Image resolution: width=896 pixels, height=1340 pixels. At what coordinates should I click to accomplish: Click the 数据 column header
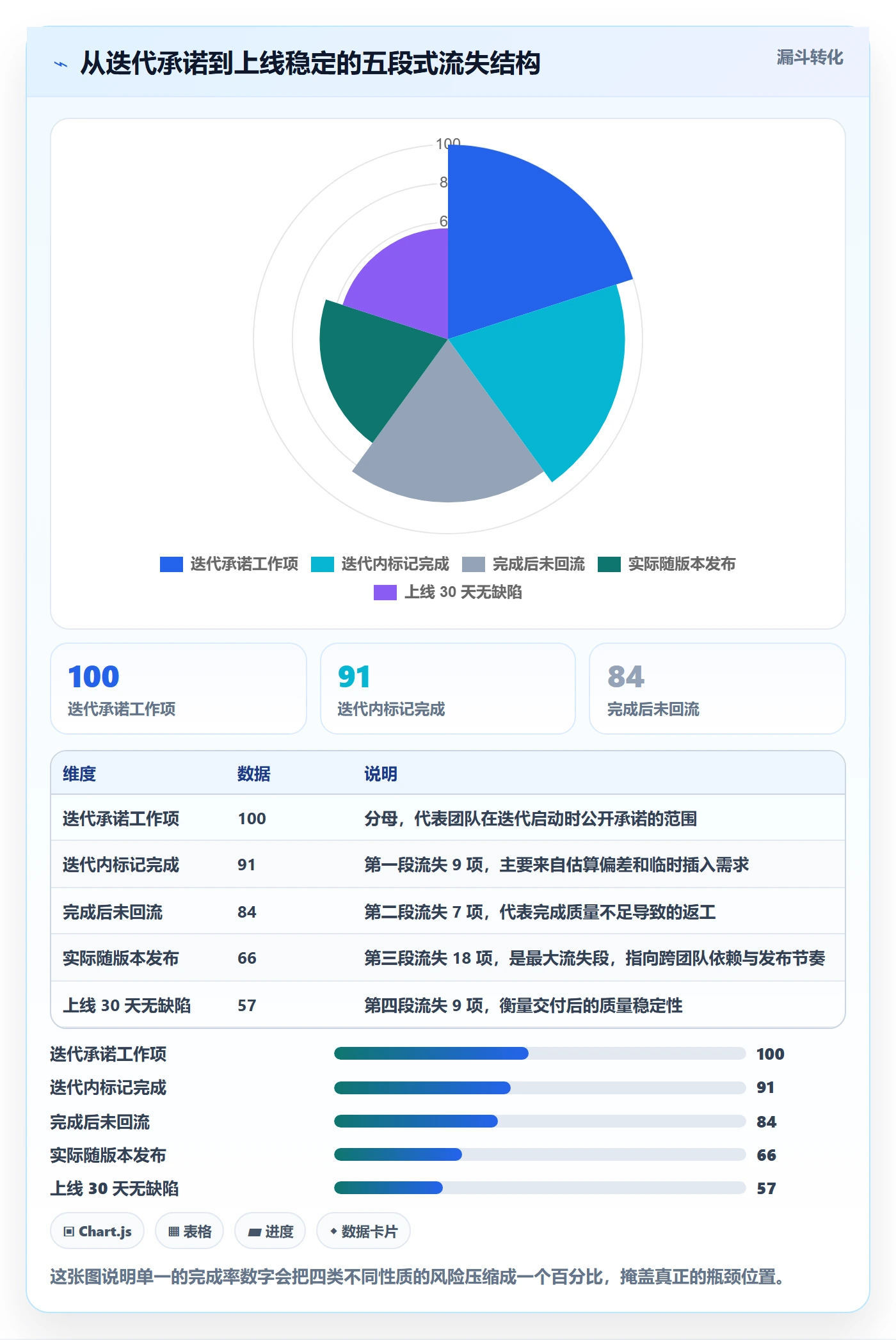pyautogui.click(x=254, y=774)
